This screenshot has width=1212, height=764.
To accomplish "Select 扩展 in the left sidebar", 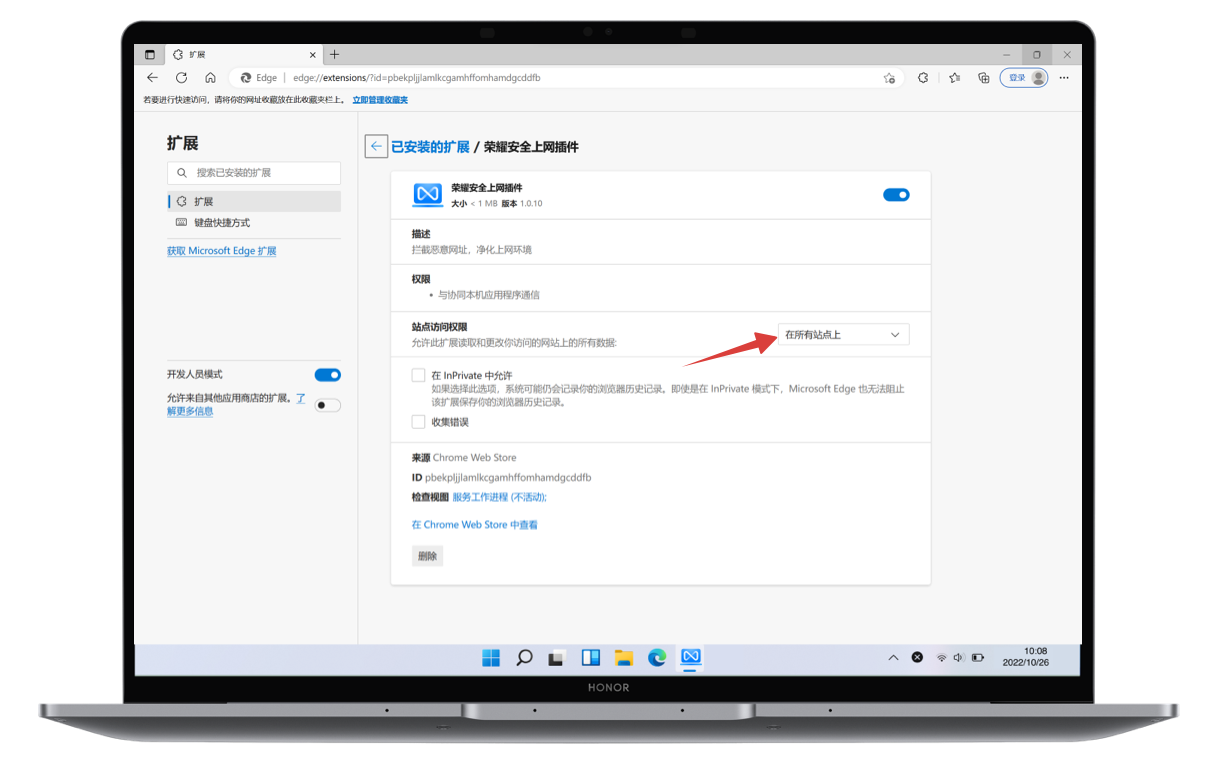I will [x=254, y=202].
